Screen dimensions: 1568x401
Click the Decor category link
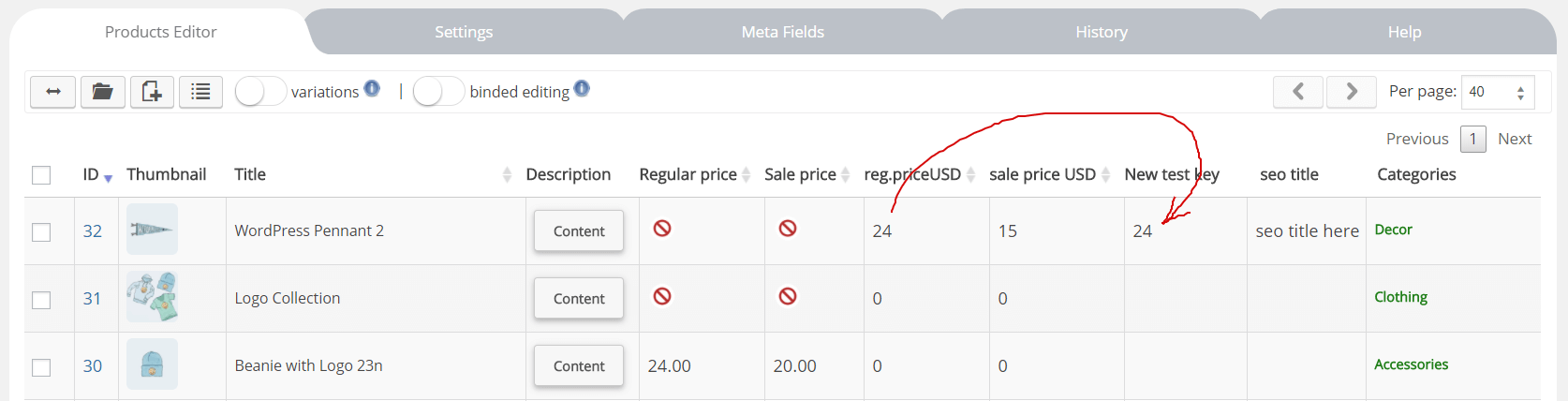point(1393,230)
